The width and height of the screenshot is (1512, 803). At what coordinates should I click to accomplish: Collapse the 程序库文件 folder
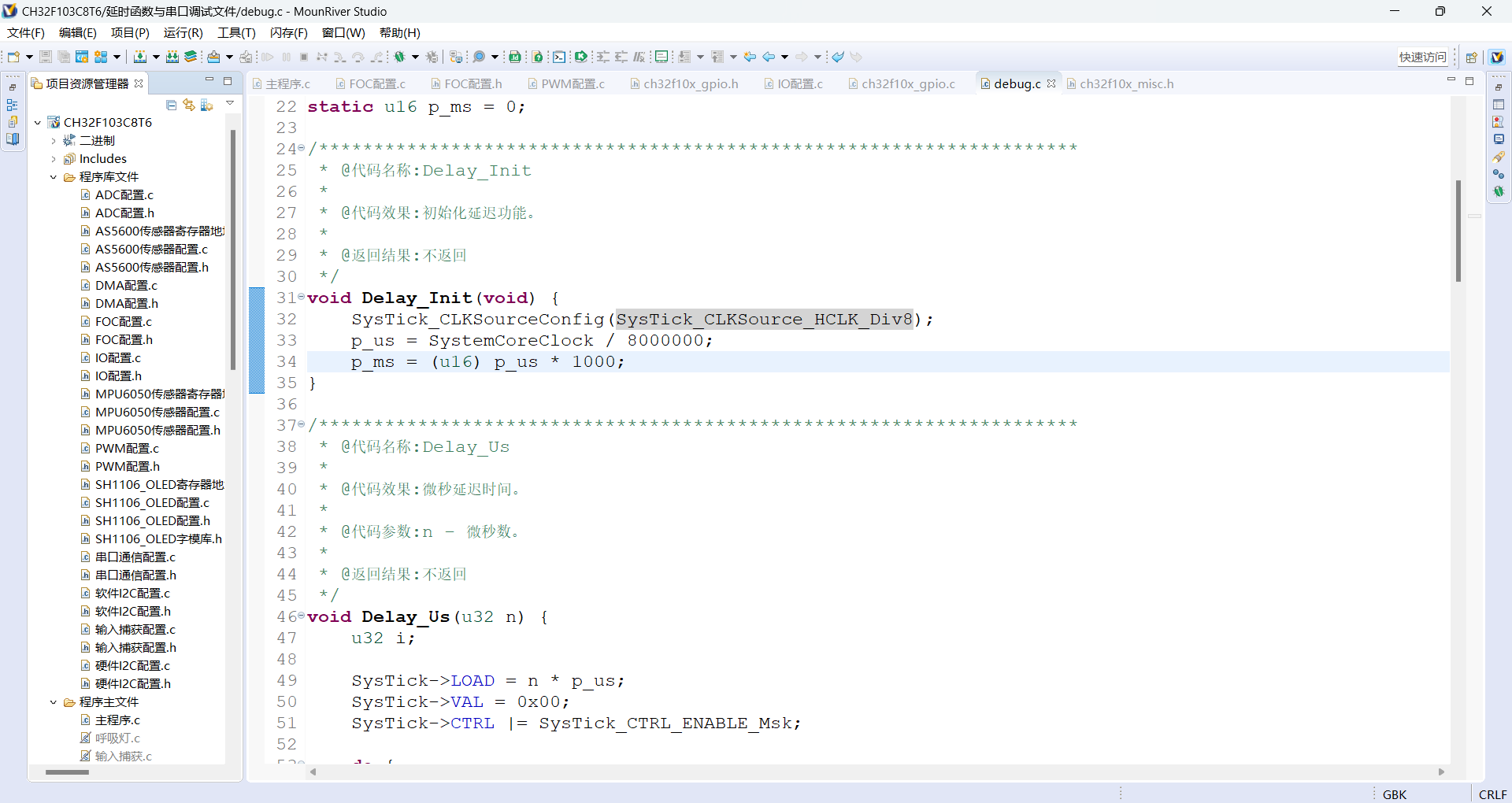pyautogui.click(x=54, y=177)
